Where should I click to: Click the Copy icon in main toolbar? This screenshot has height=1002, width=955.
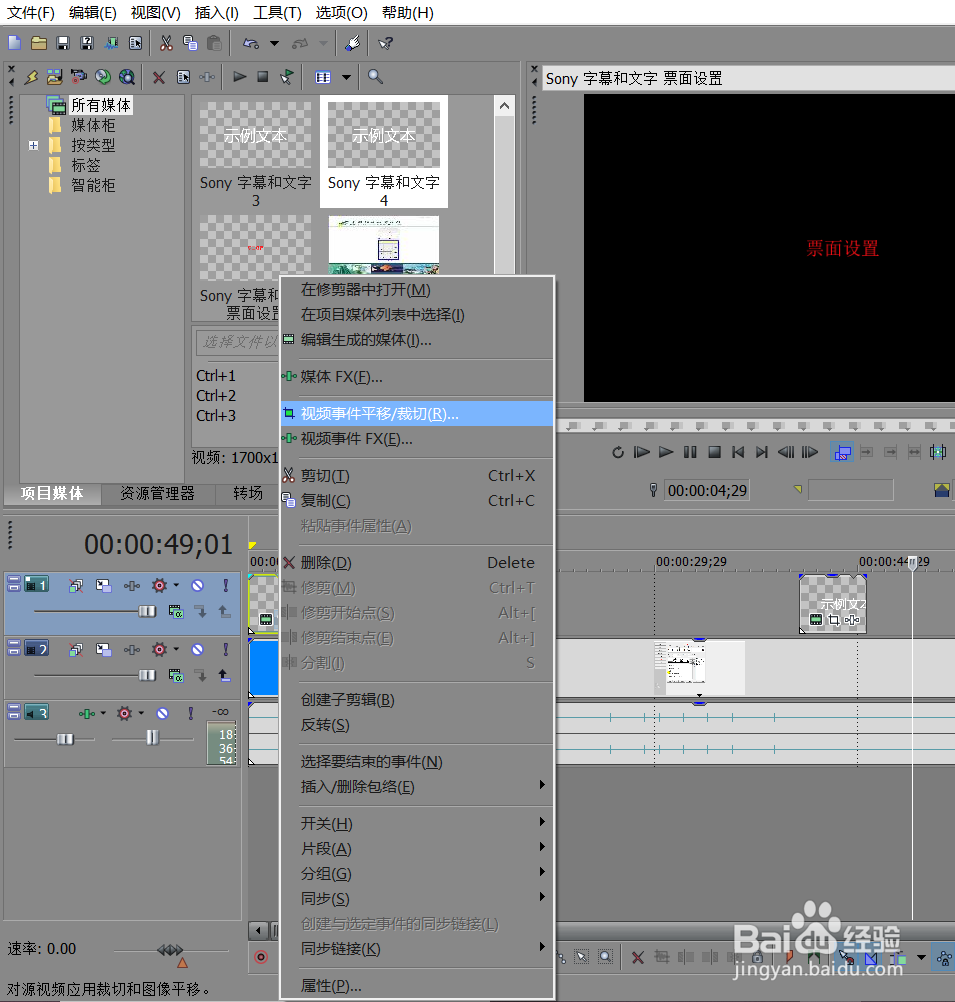(190, 43)
